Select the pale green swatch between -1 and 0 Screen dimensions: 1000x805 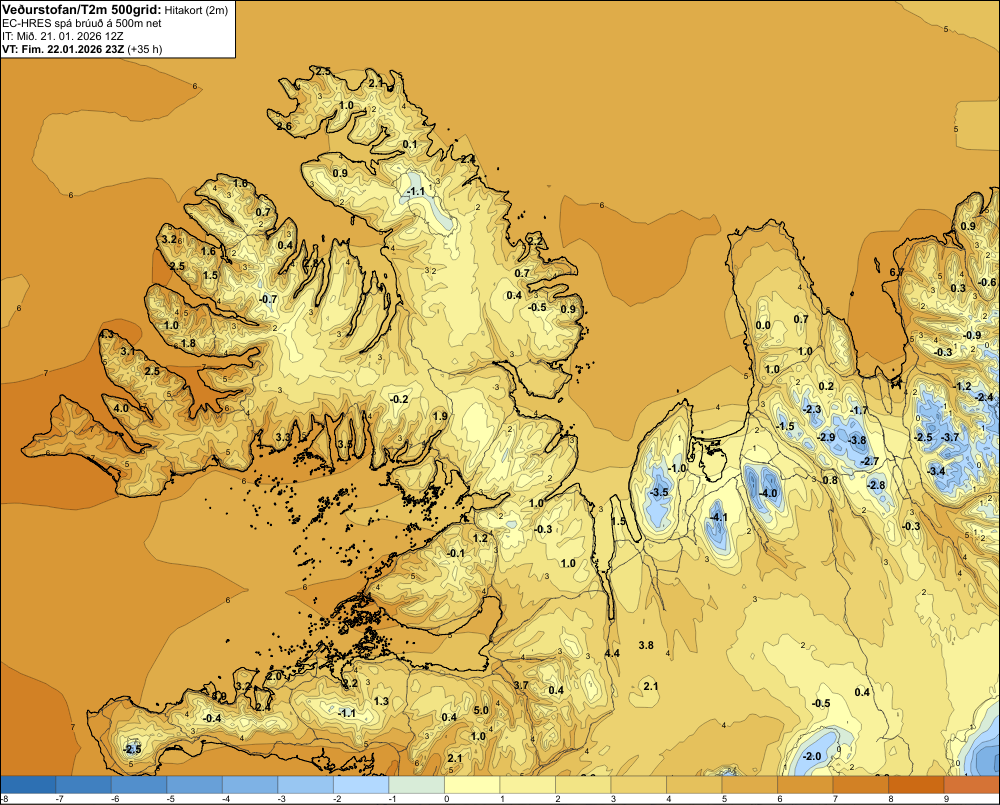[416, 785]
